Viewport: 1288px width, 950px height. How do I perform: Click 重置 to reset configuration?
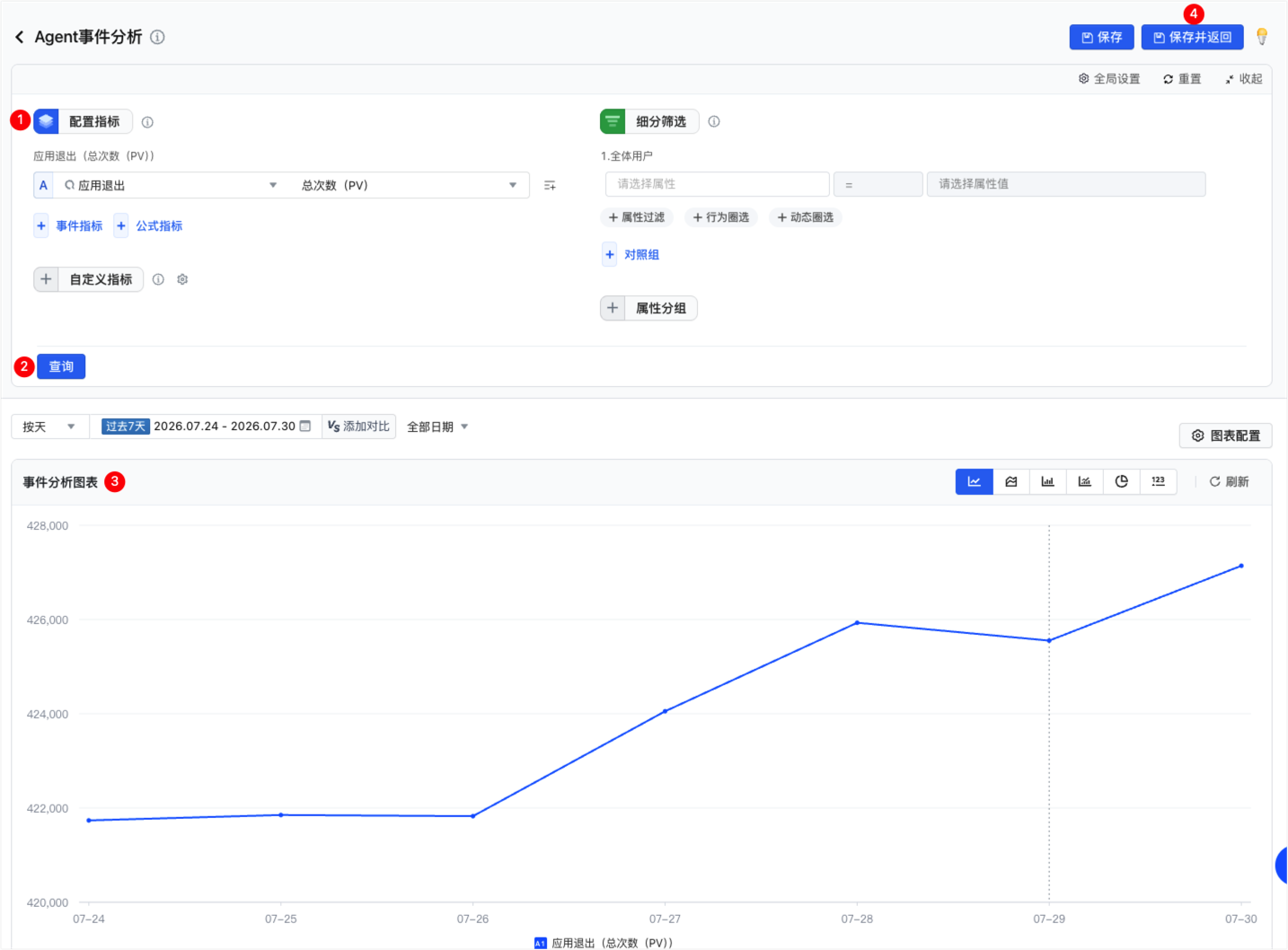(1182, 79)
